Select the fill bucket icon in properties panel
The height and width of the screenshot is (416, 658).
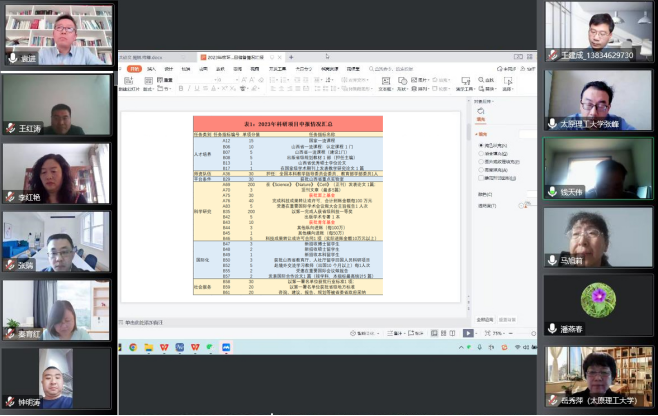coord(479,113)
